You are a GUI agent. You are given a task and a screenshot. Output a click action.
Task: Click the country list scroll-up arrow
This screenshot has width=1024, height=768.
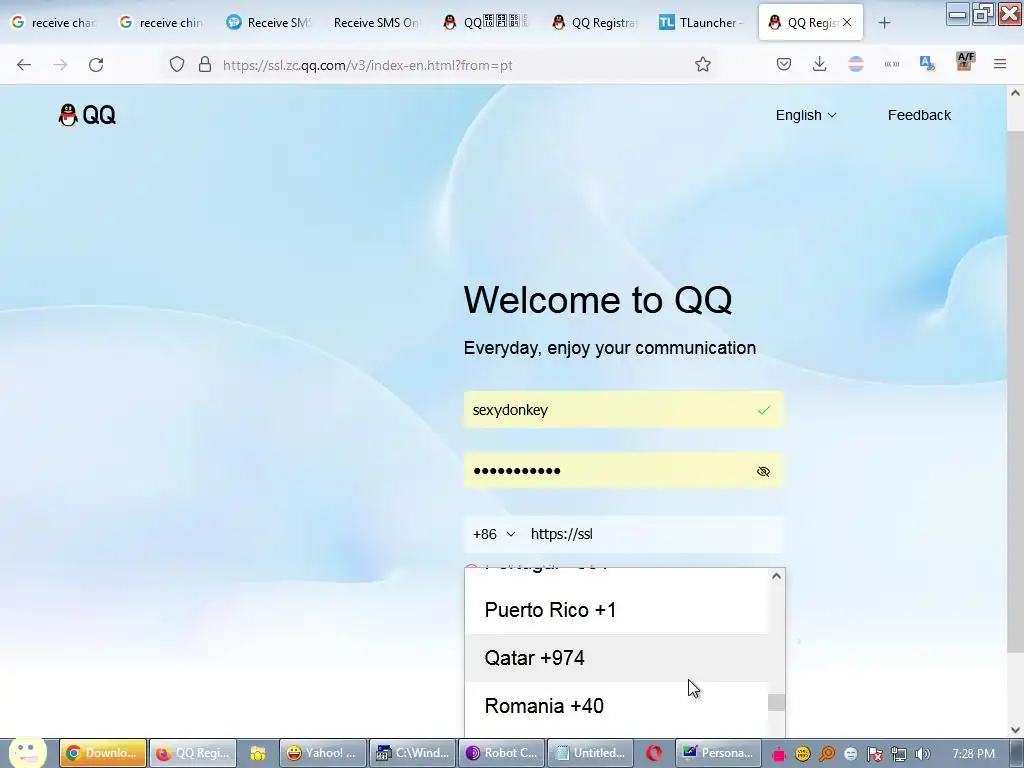(x=776, y=576)
